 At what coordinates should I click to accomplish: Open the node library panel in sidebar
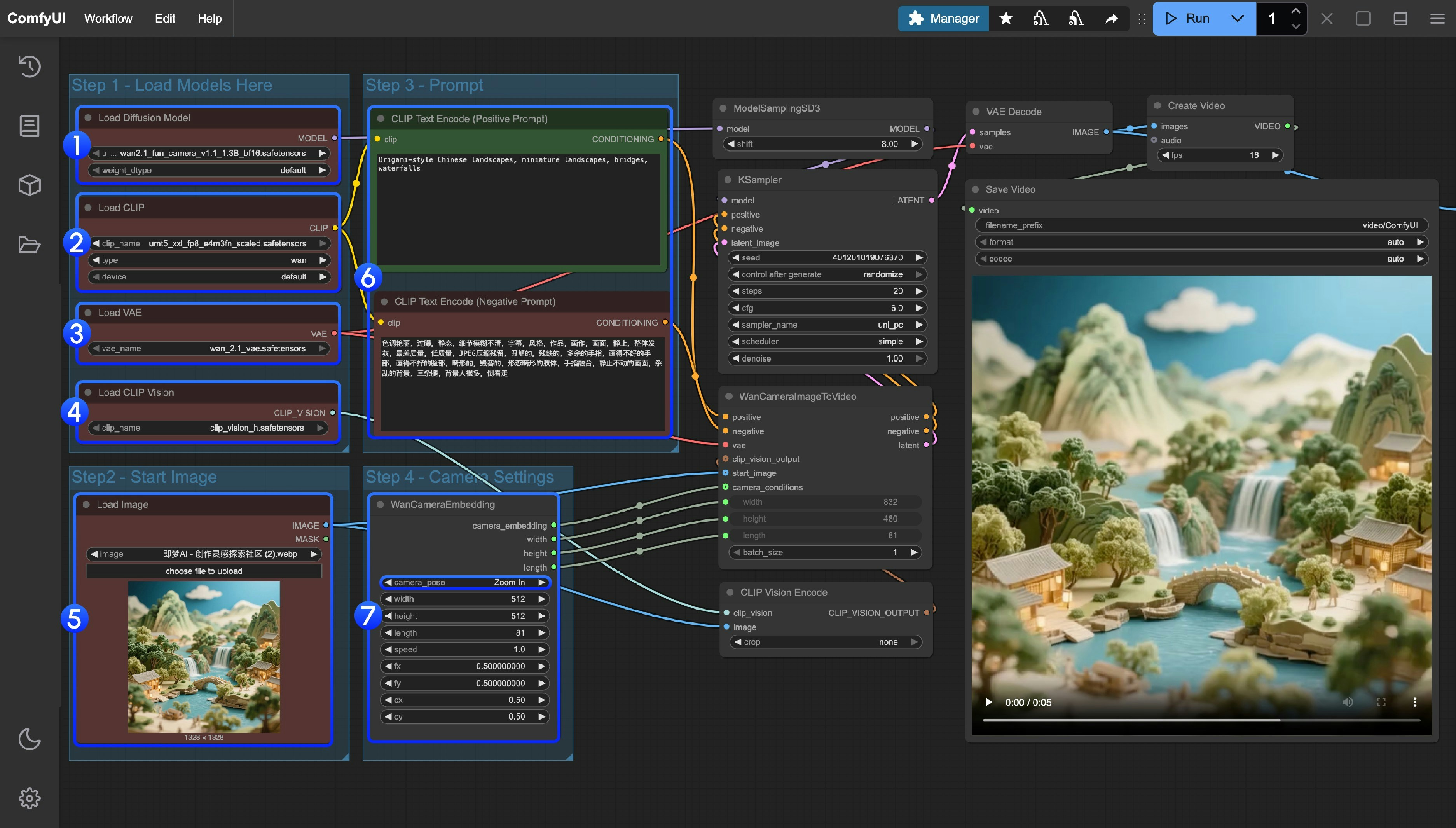pyautogui.click(x=28, y=125)
